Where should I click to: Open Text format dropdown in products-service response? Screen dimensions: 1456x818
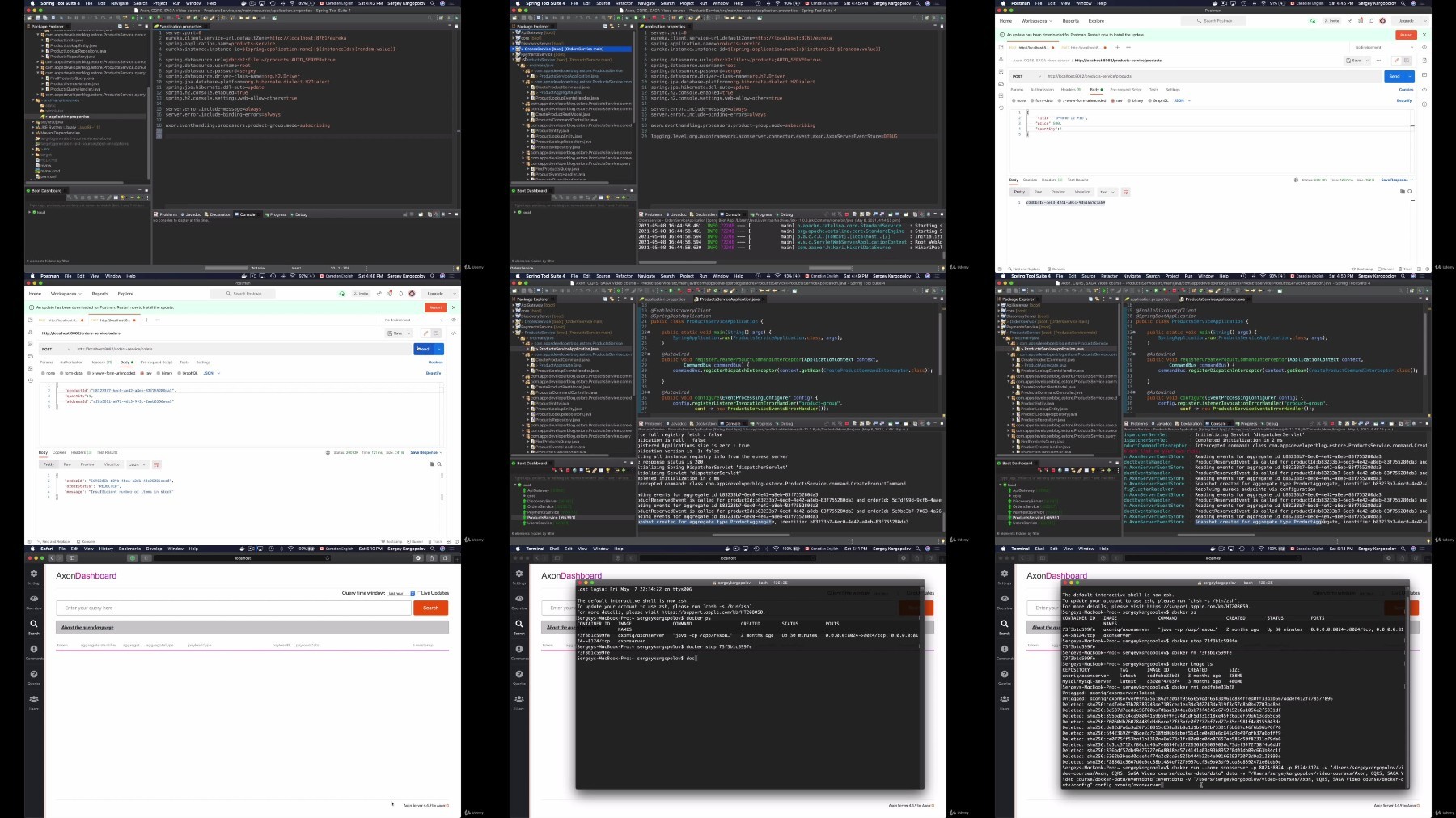1107,192
